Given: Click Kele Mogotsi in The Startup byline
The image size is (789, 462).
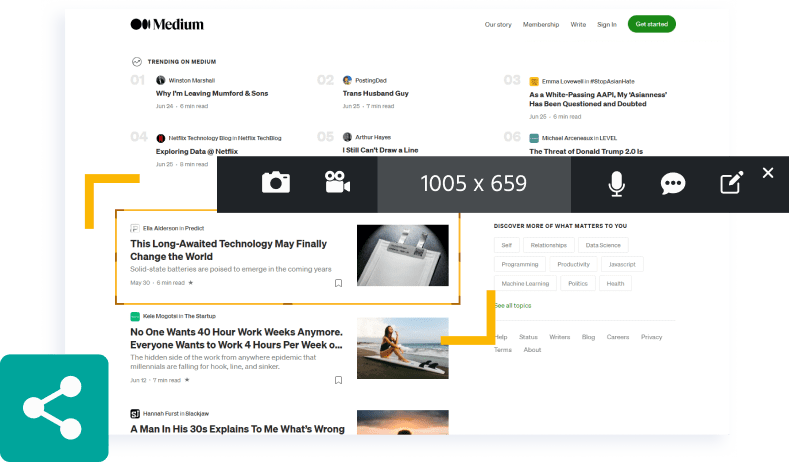Looking at the screenshot, I should (179, 316).
